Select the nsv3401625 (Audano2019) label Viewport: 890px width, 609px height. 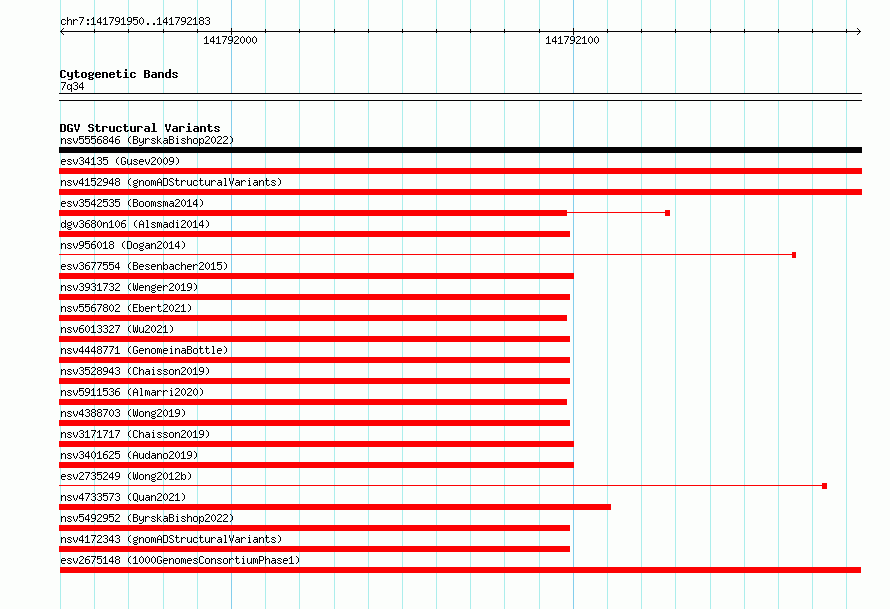tap(129, 455)
